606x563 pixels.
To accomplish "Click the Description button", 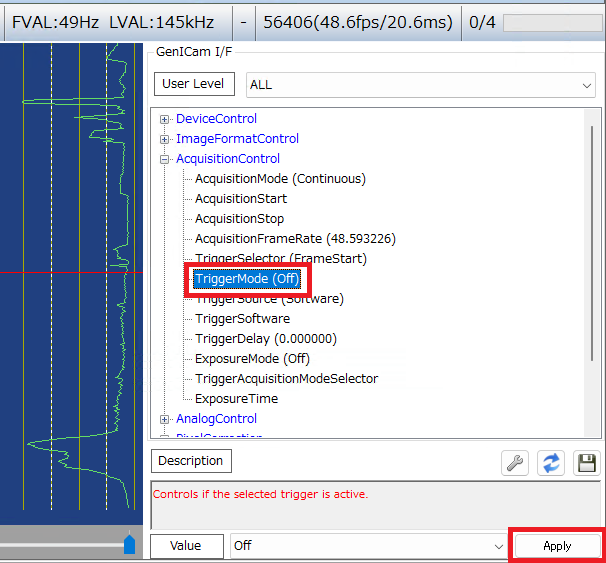I will pyautogui.click(x=190, y=461).
